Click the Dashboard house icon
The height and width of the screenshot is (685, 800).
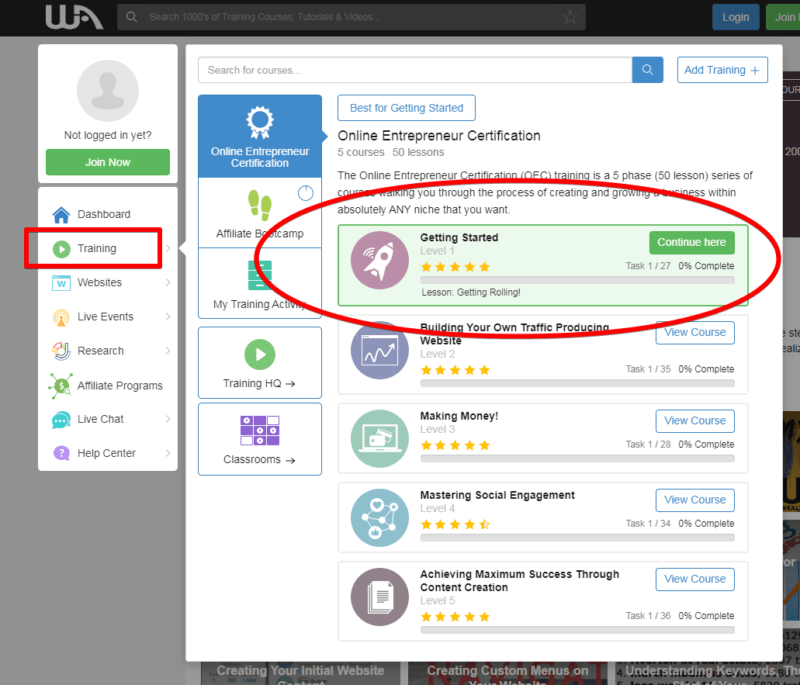coord(61,215)
